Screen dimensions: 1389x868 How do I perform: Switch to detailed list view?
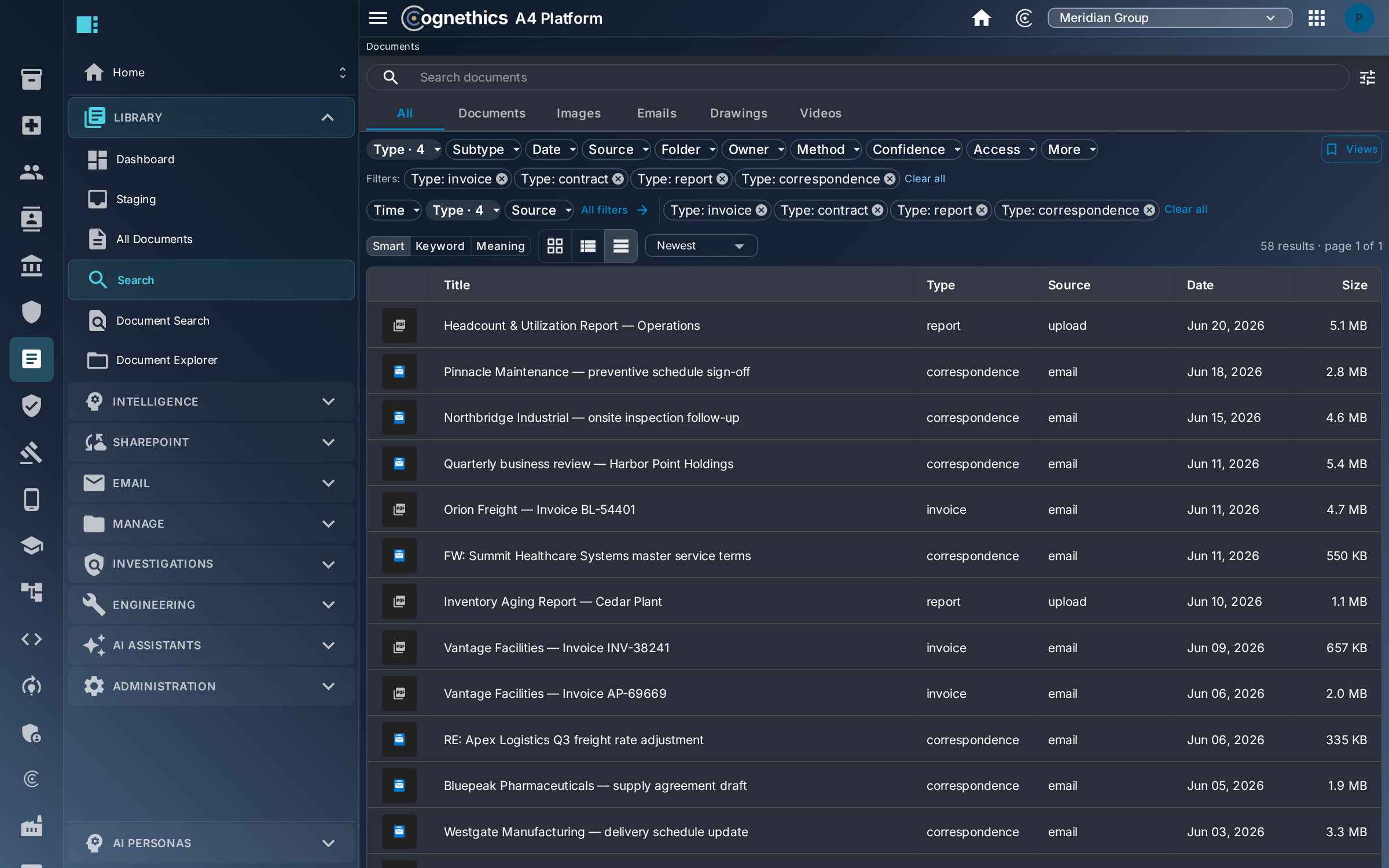coord(588,246)
